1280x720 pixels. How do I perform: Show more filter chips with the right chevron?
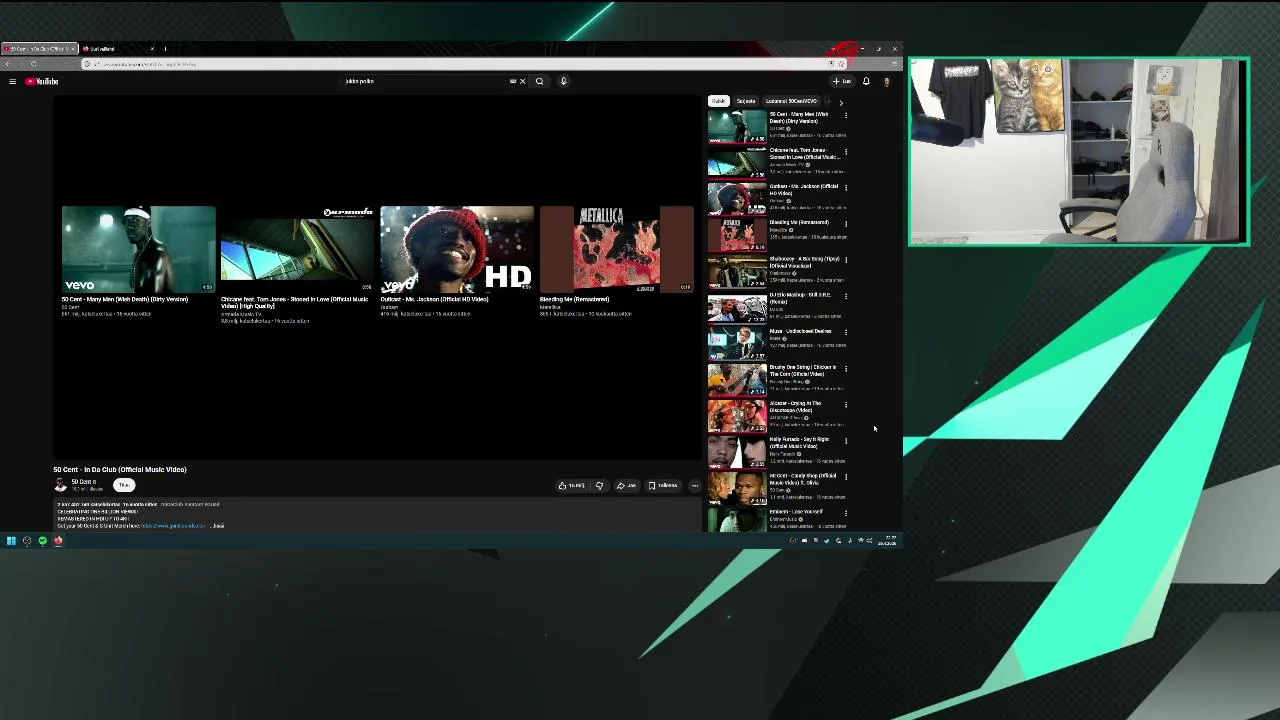point(841,102)
